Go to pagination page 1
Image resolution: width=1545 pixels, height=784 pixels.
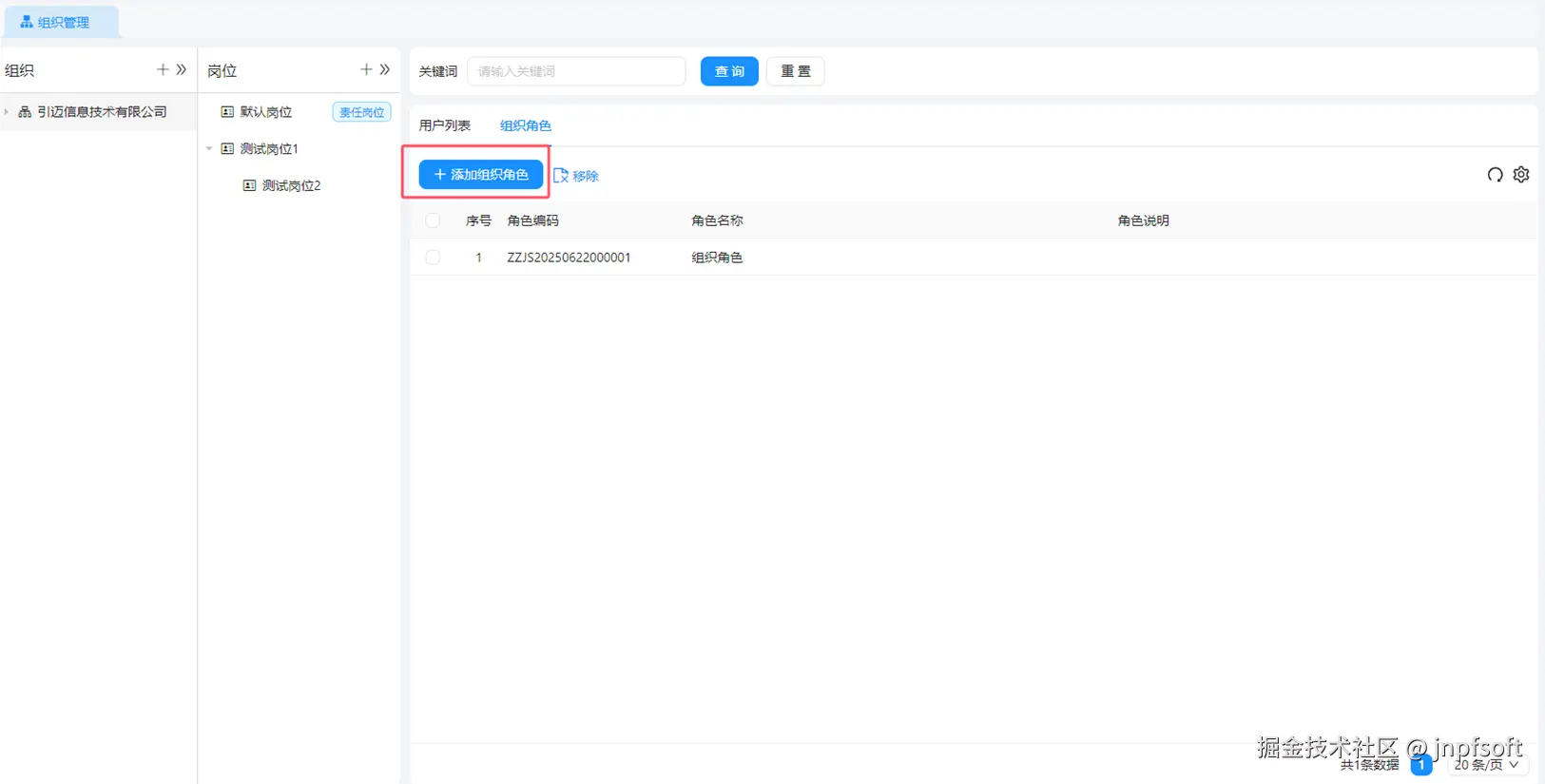(x=1421, y=764)
